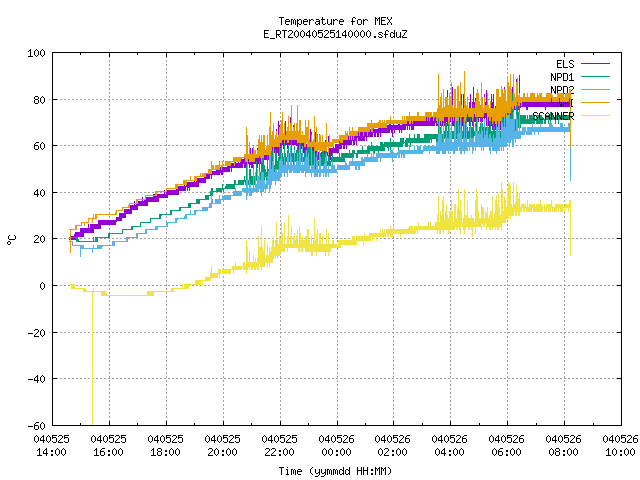The height and width of the screenshot is (480, 640).
Task: Click the y-axis value 60
Action: pos(40,146)
